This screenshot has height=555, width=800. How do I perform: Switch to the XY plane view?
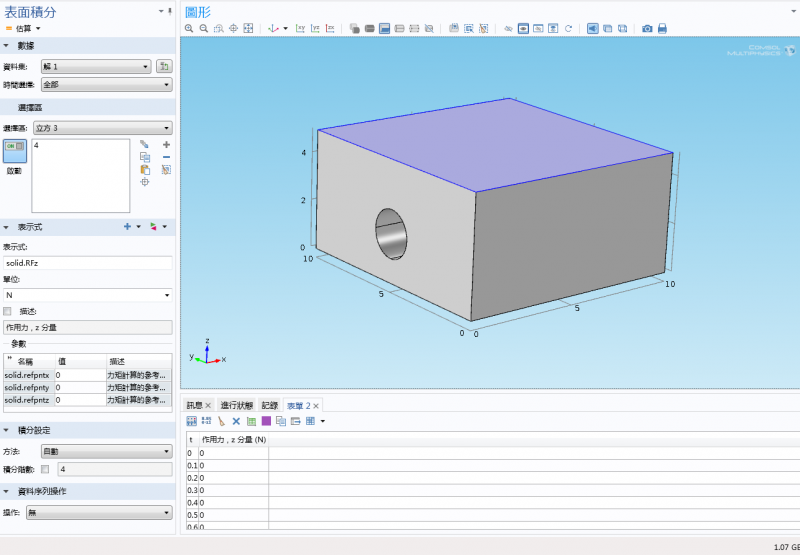[301, 28]
